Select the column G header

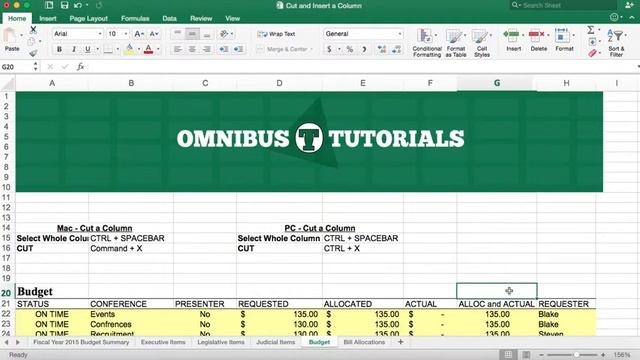coord(497,83)
